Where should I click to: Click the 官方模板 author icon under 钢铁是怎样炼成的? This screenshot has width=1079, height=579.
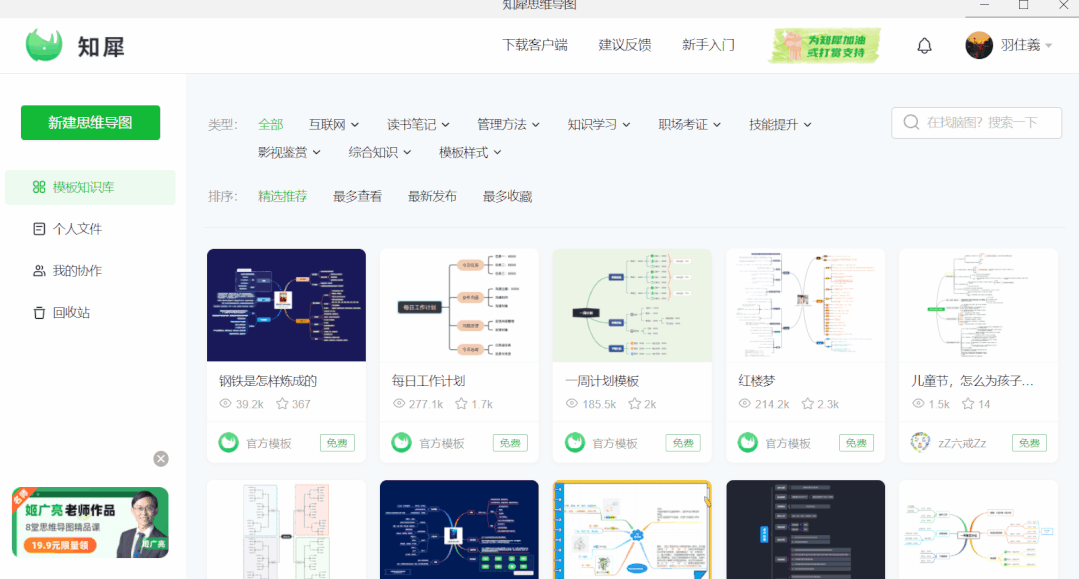coord(228,443)
